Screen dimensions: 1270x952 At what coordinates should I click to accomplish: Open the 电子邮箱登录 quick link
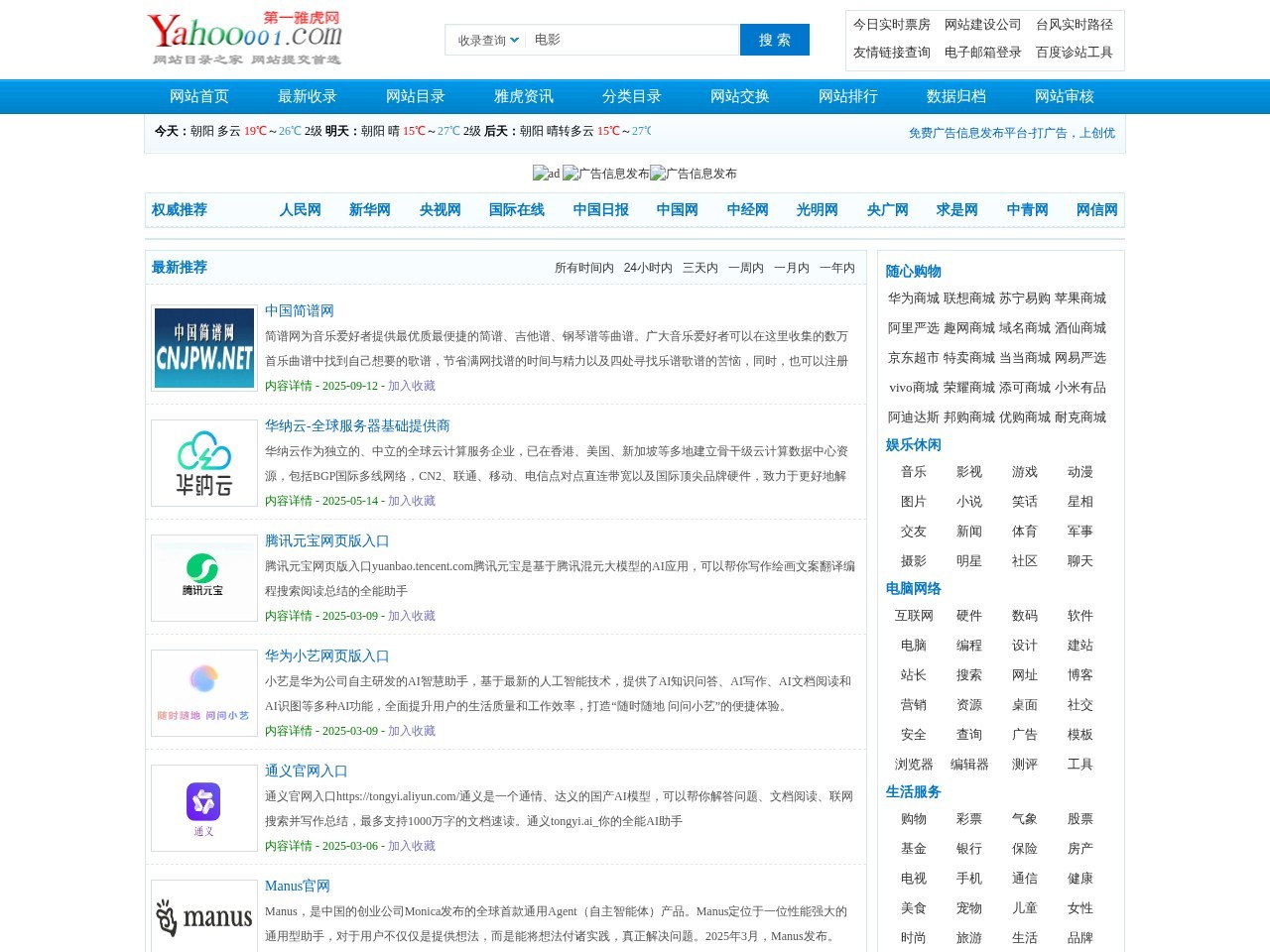coord(983,53)
